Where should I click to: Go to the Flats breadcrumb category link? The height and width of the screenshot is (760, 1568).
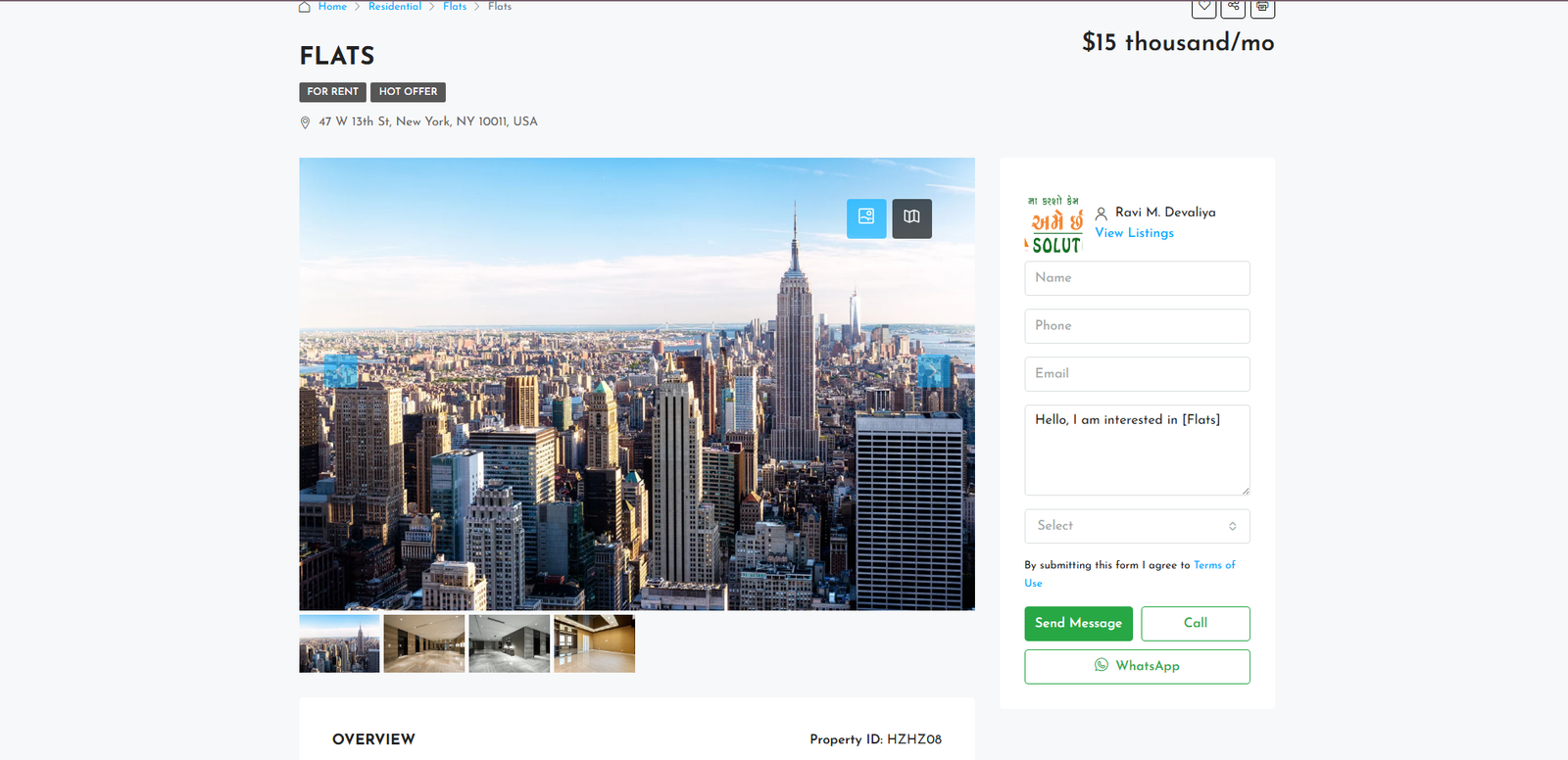coord(455,7)
